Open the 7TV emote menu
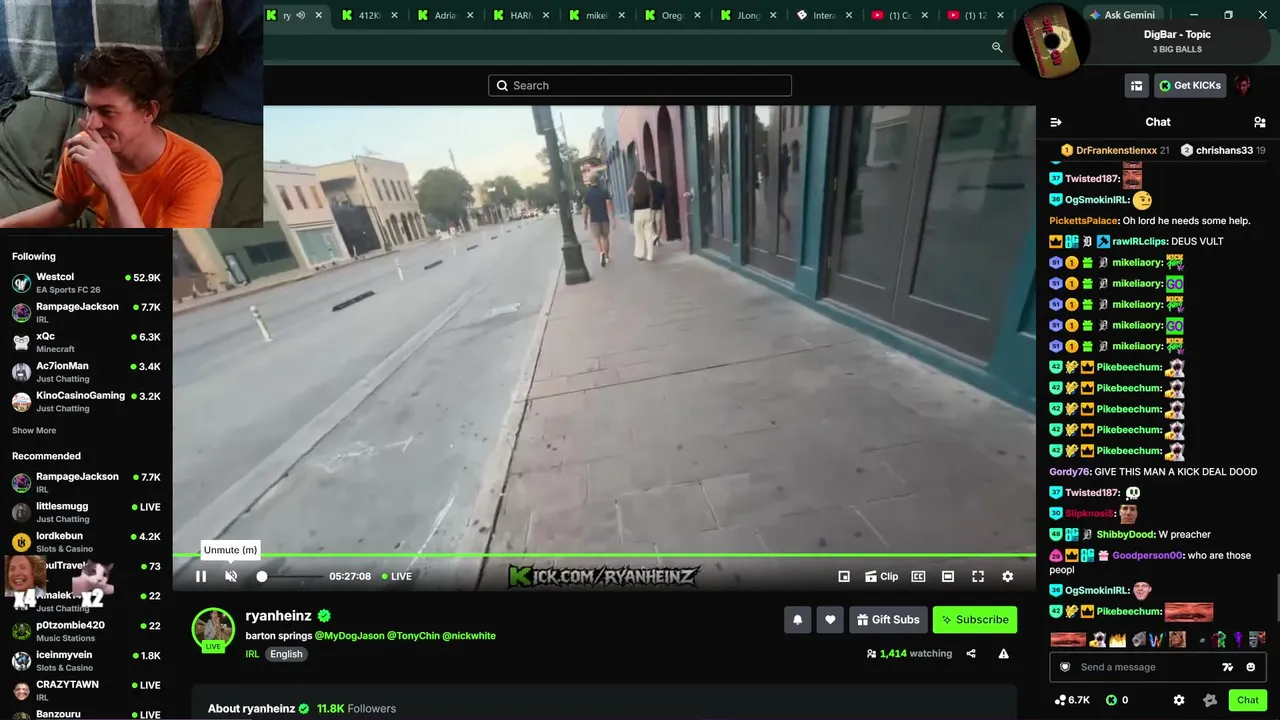Image resolution: width=1280 pixels, height=720 pixels. point(1228,667)
